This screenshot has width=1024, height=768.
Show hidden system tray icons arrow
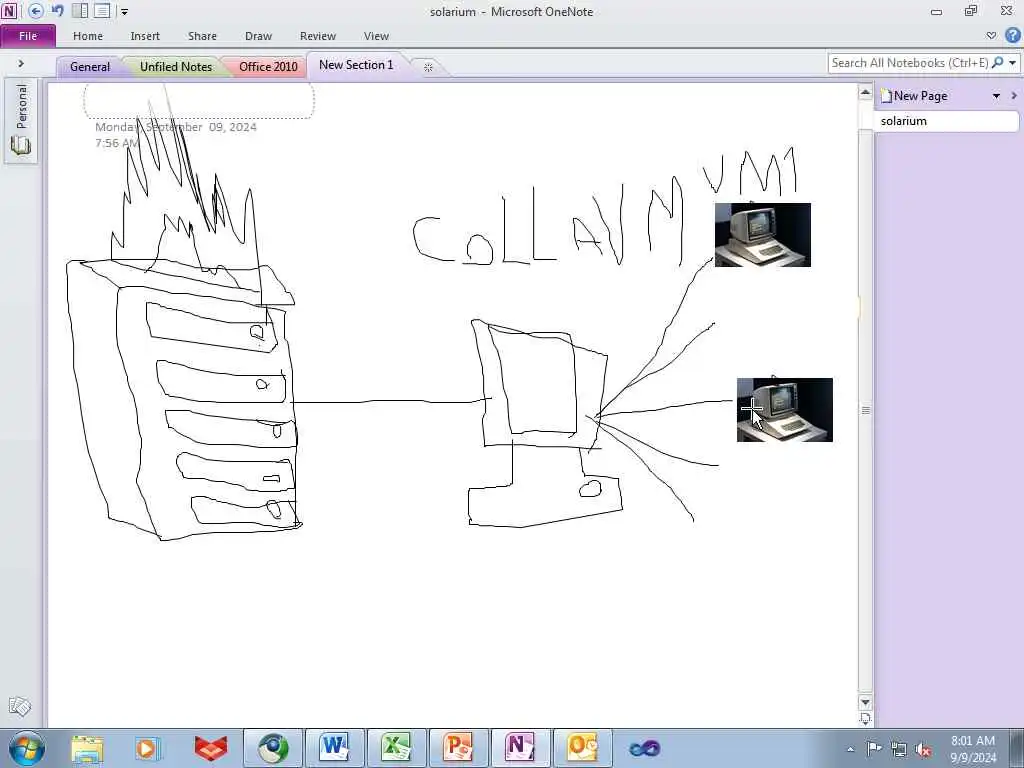point(850,749)
